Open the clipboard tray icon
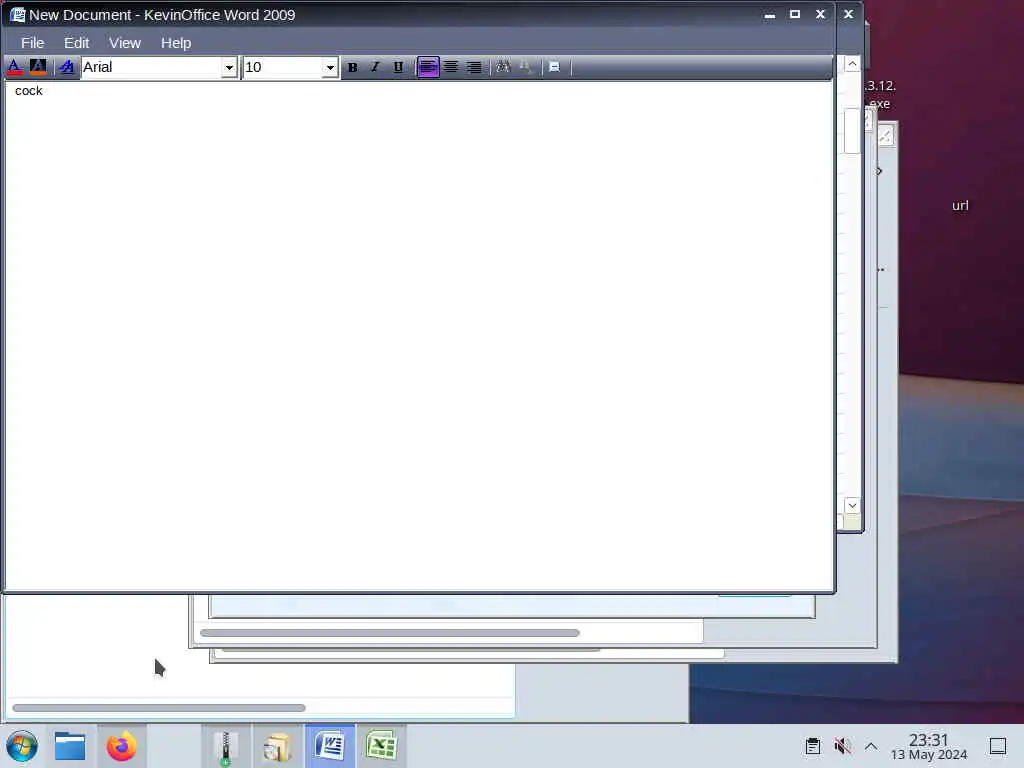Viewport: 1024px width, 768px height. [x=813, y=746]
